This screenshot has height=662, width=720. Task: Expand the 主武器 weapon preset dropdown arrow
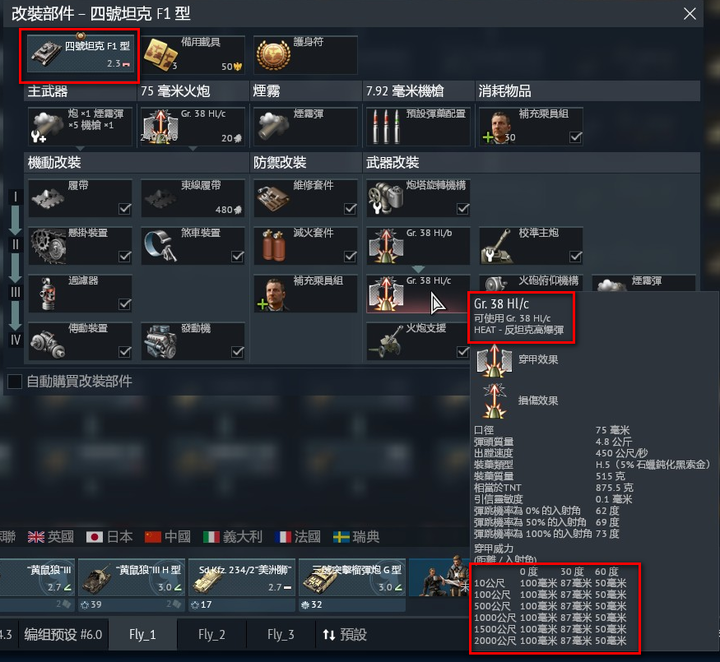80,149
